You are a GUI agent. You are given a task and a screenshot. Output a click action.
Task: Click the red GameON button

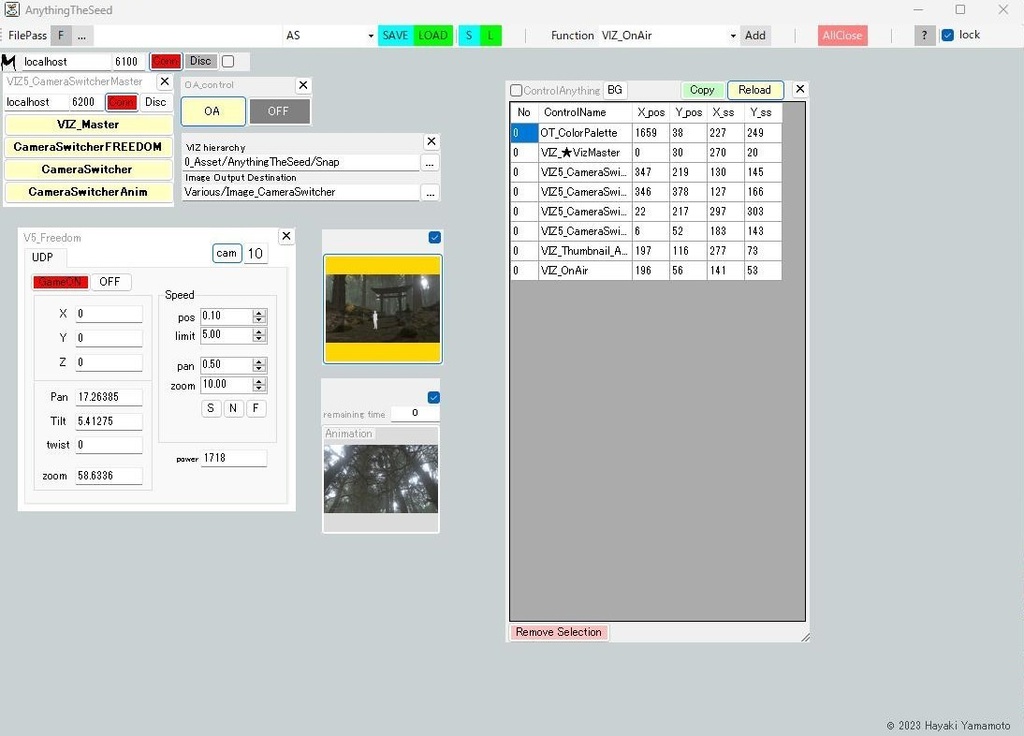(x=61, y=281)
